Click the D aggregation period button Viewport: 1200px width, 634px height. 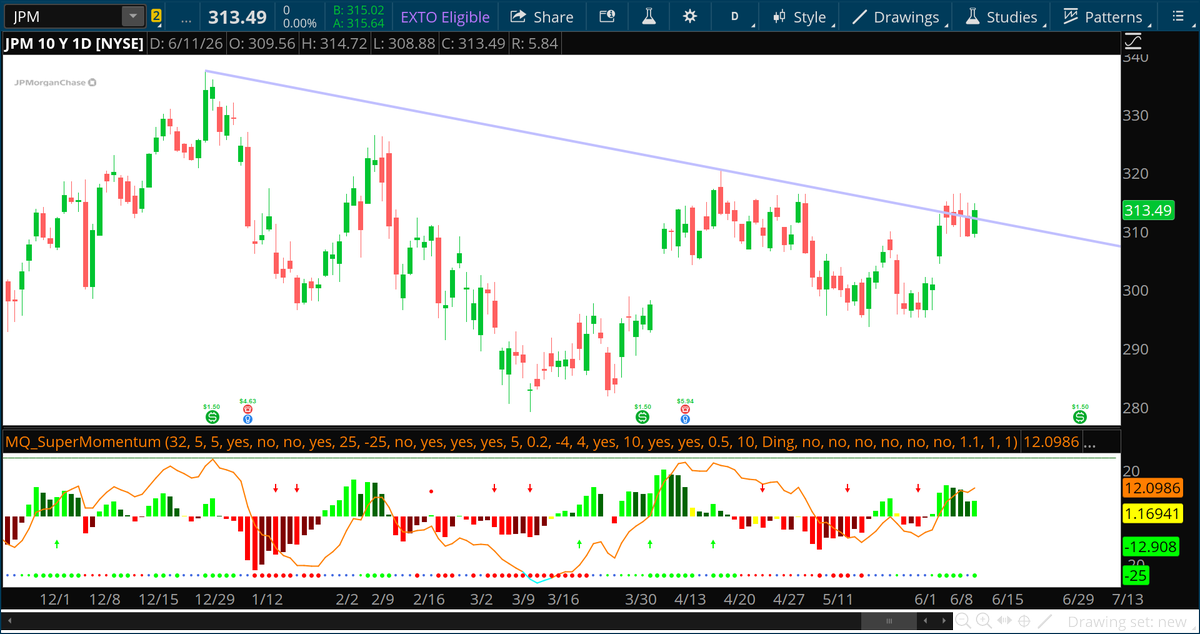pyautogui.click(x=735, y=16)
